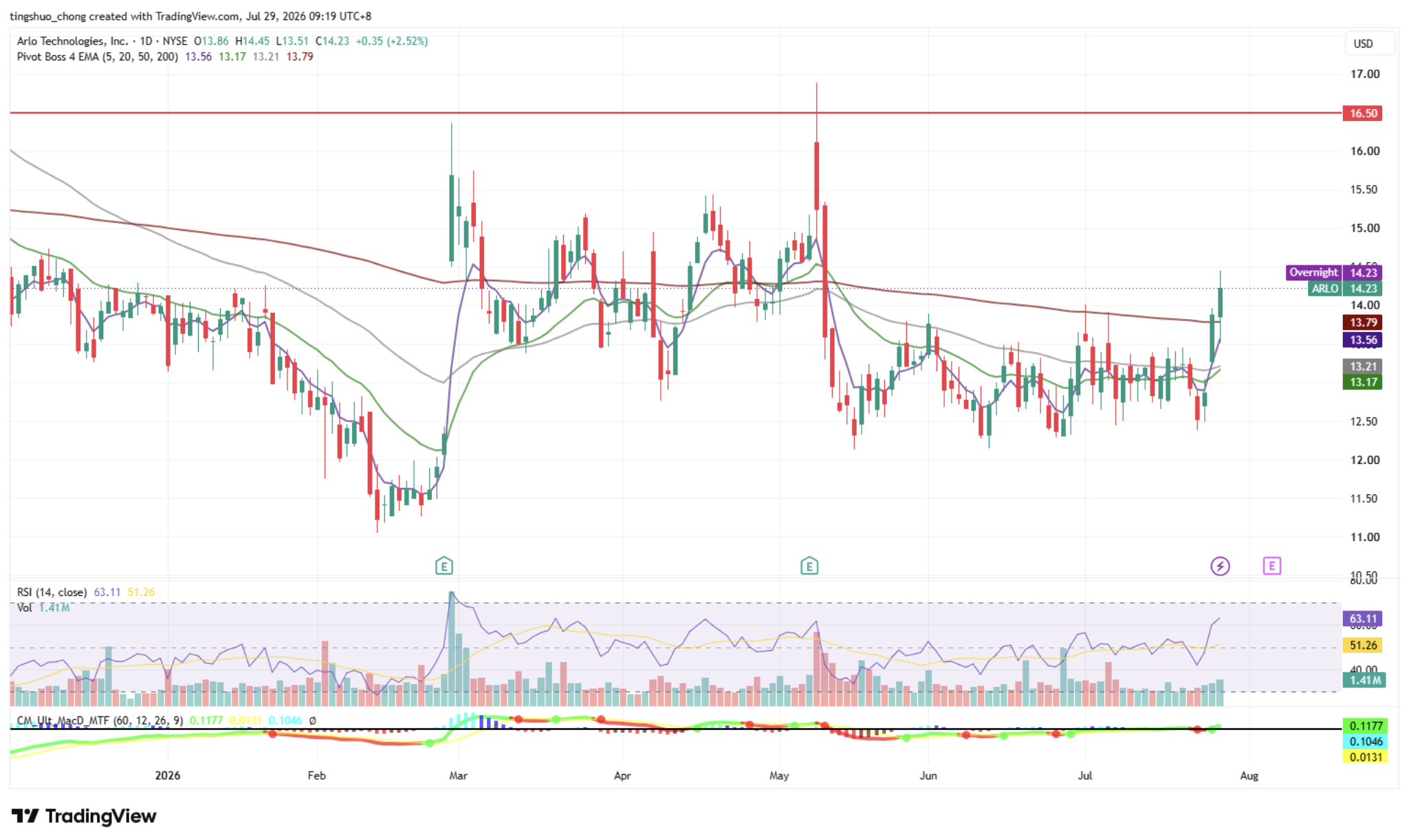This screenshot has width=1411, height=840.
Task: Click the 13.56 label on the price axis
Action: coord(1362,340)
